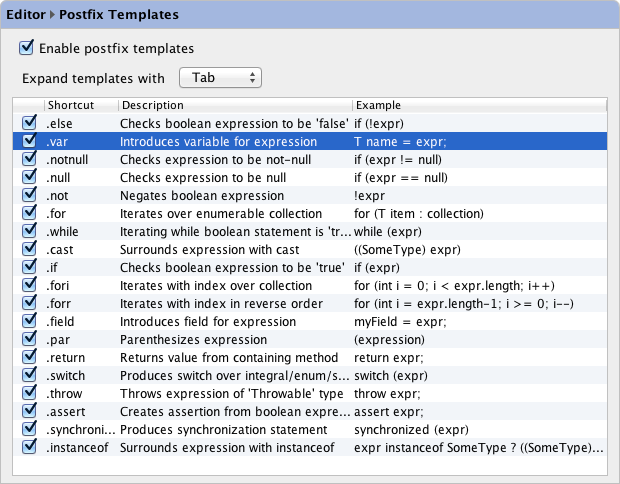This screenshot has width=620, height=484.
Task: Uncheck the .fori template checkbox
Action: click(x=29, y=286)
